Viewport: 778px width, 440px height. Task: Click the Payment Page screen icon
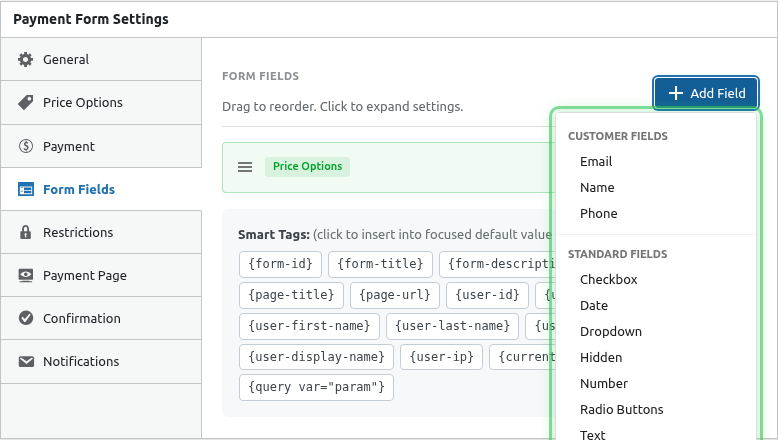point(25,275)
